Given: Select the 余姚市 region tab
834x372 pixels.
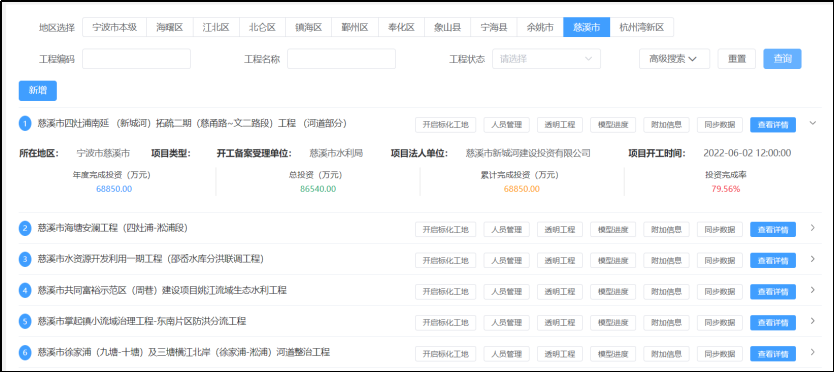Looking at the screenshot, I should [540, 28].
